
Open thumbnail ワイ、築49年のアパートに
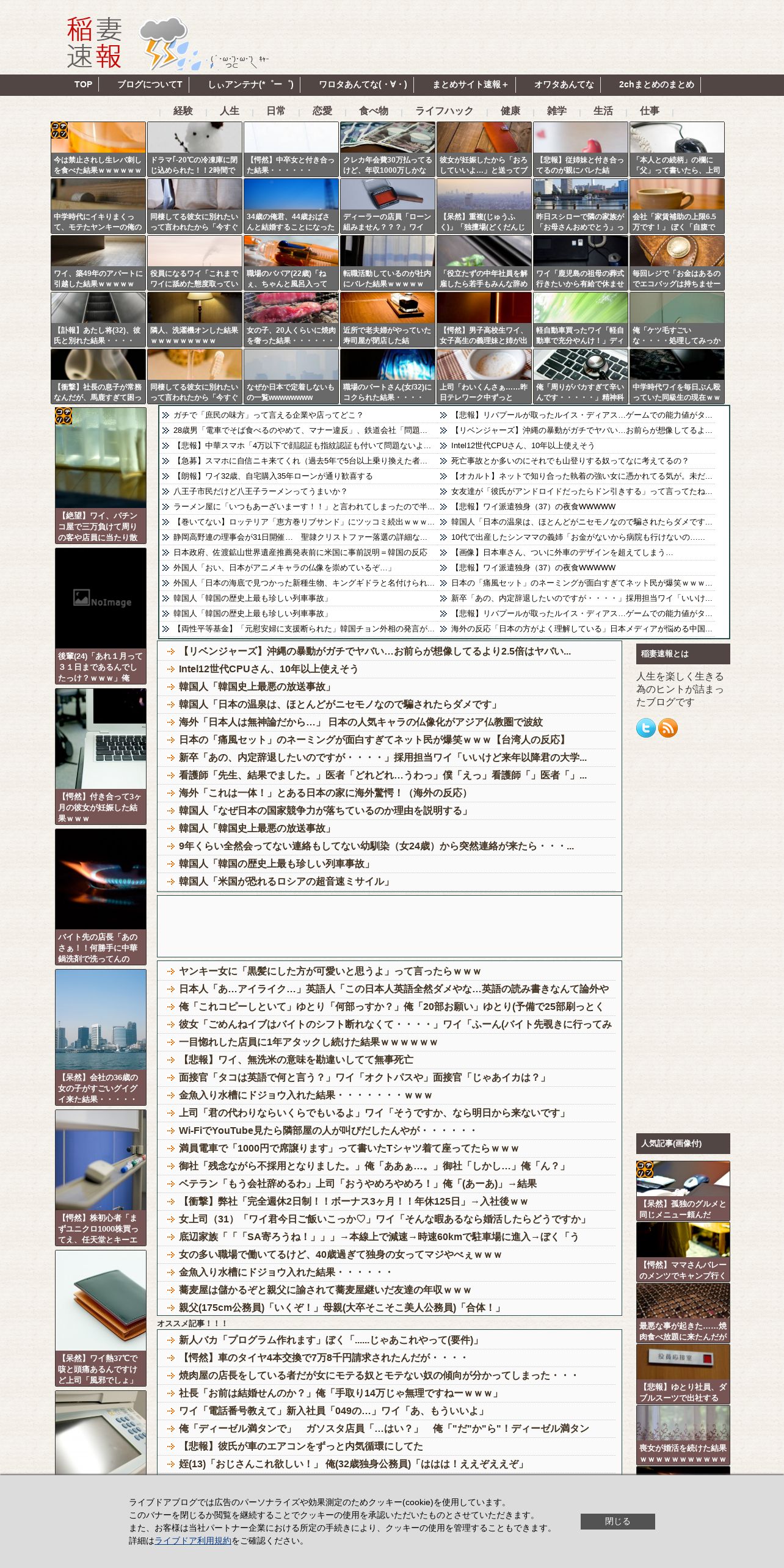point(98,263)
